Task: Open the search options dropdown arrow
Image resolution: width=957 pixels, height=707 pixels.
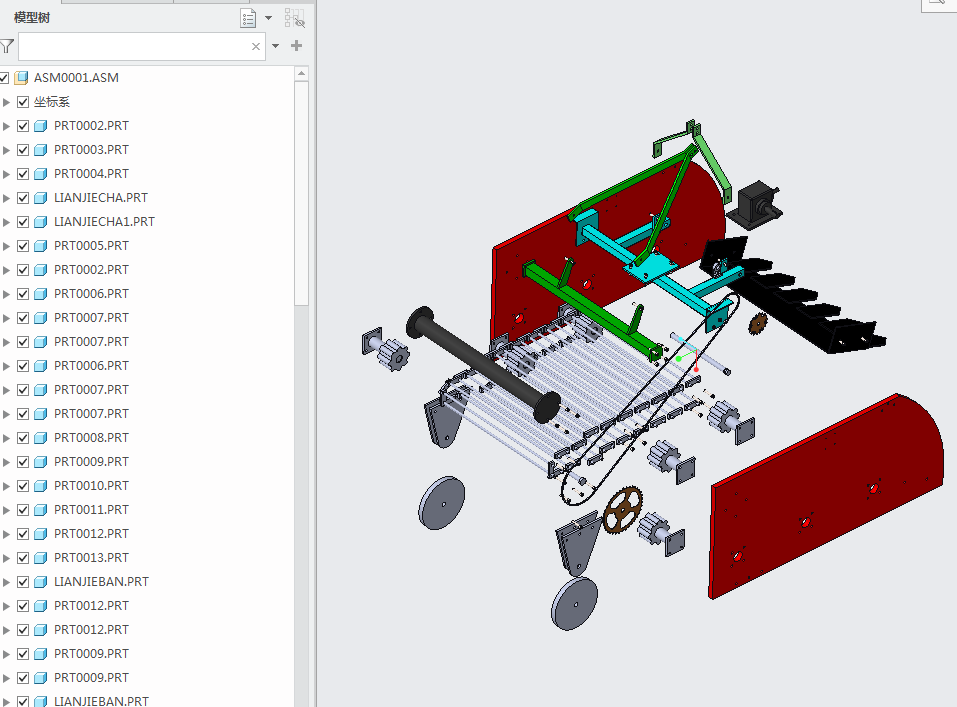Action: [276, 46]
